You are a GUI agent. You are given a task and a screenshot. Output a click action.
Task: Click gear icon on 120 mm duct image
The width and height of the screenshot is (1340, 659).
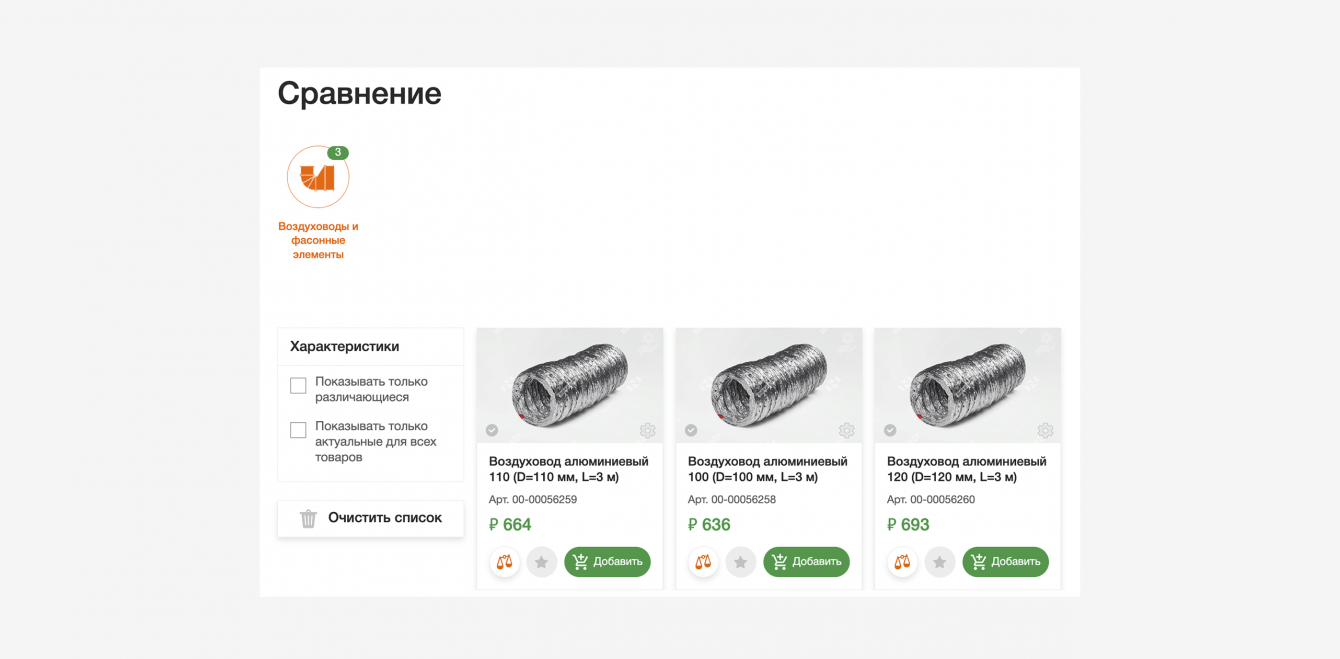[x=1045, y=431]
